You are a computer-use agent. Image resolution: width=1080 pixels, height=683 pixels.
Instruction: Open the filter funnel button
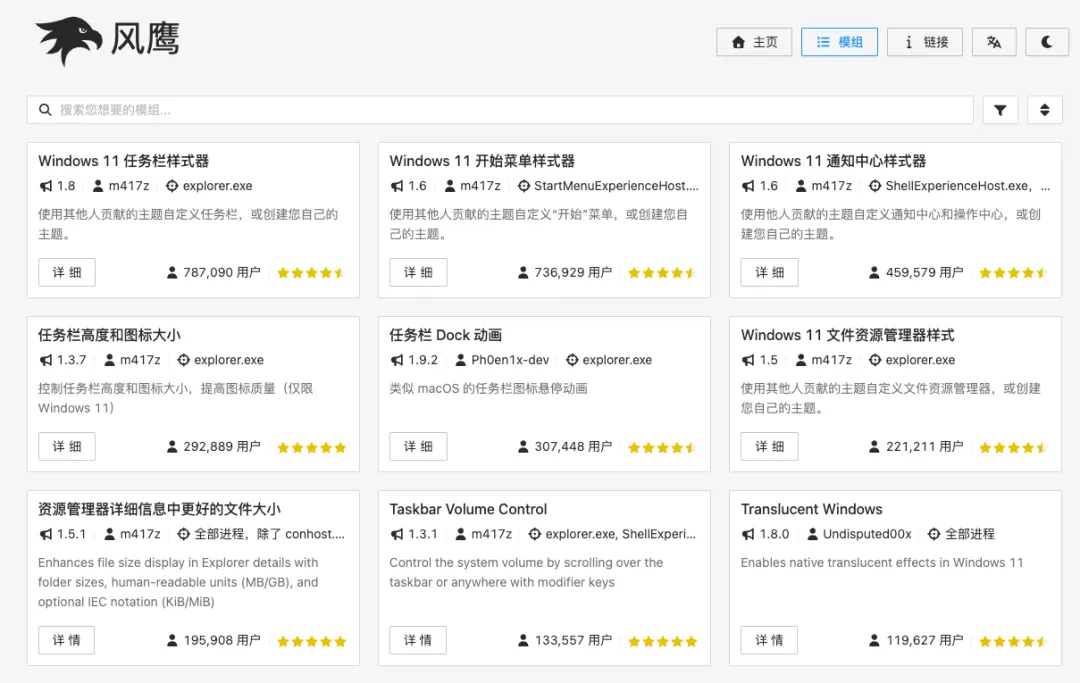click(1000, 109)
